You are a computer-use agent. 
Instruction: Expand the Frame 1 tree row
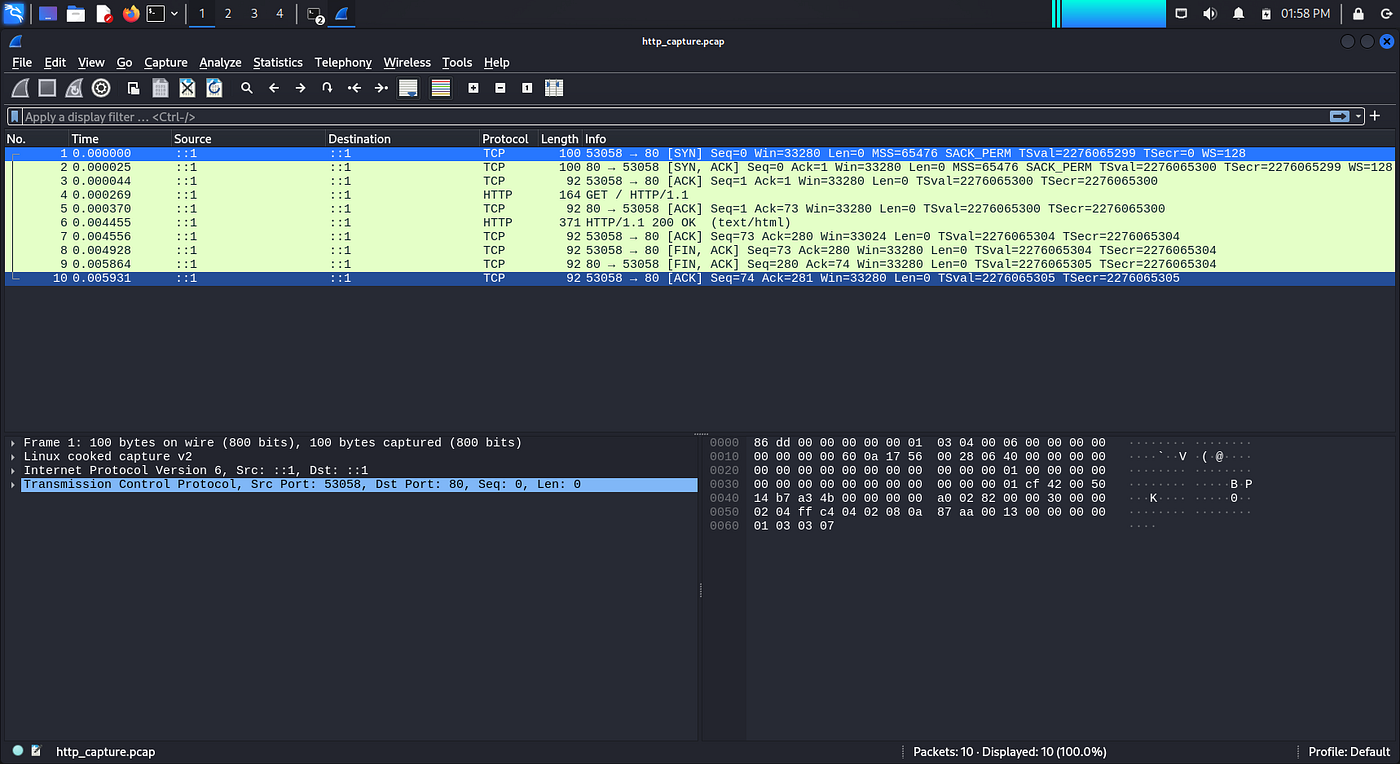13,442
